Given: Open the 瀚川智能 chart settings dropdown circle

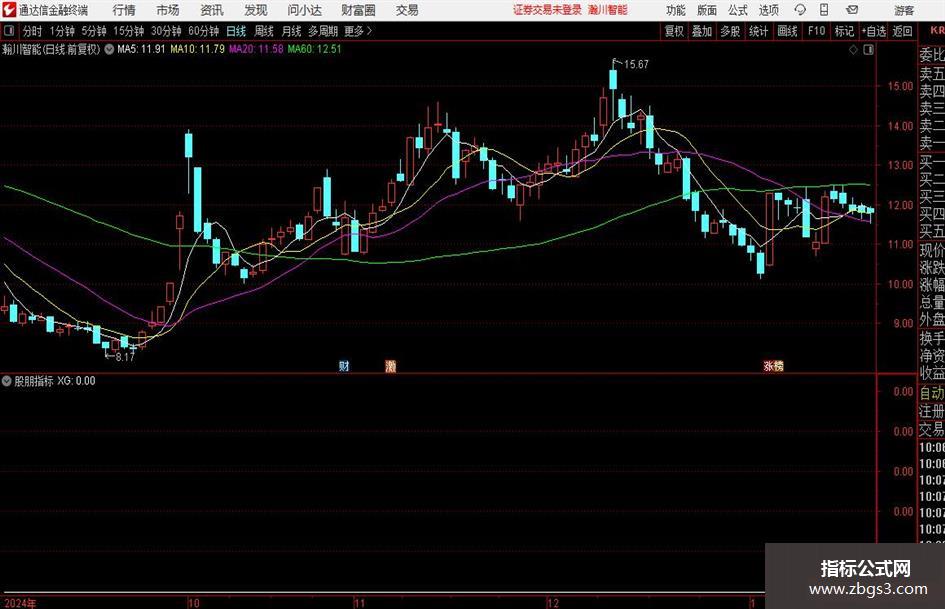Looking at the screenshot, I should [x=109, y=49].
